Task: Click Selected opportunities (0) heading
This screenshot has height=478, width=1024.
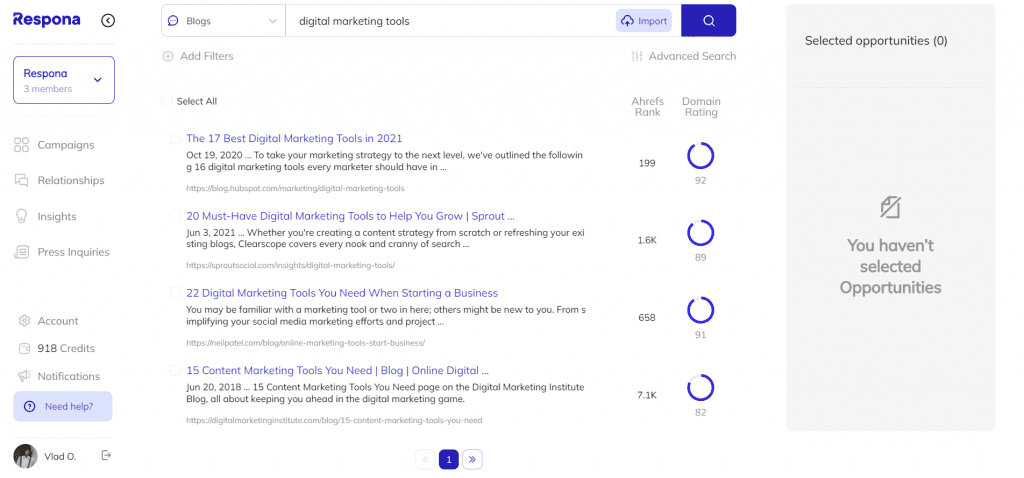Action: pos(876,40)
